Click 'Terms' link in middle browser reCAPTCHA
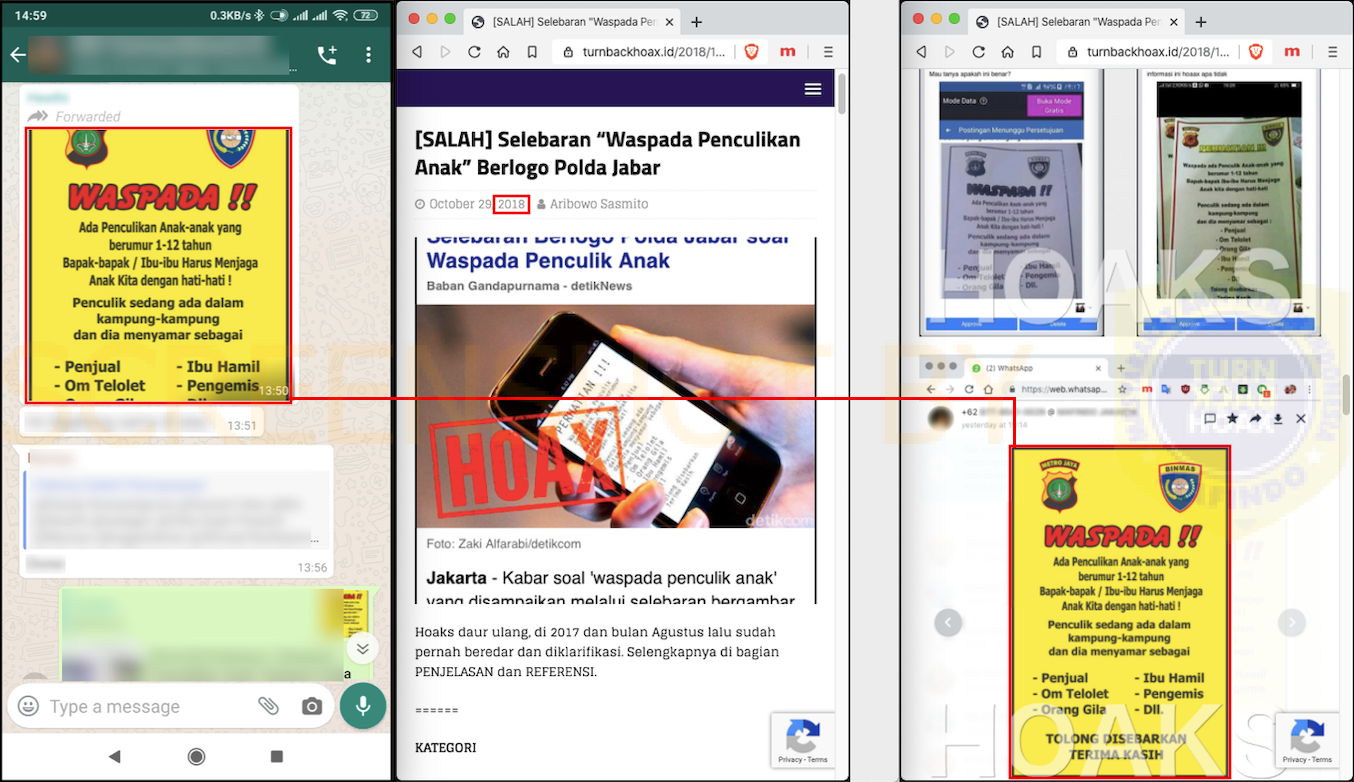1354x782 pixels. point(818,760)
